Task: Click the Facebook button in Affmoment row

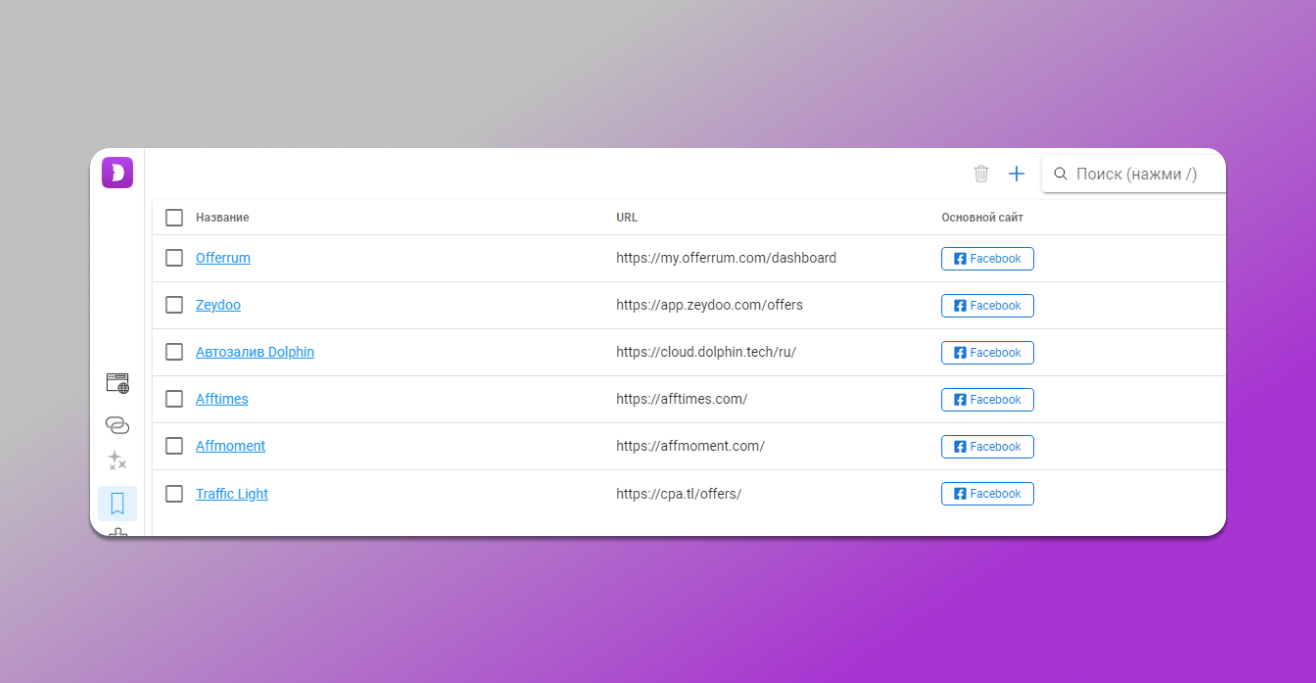Action: pos(987,447)
